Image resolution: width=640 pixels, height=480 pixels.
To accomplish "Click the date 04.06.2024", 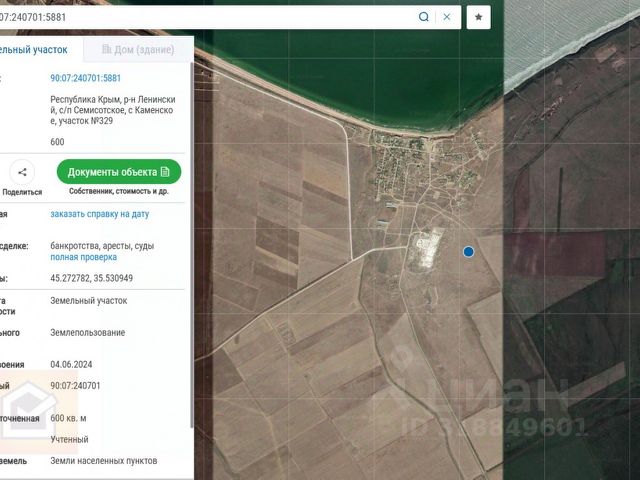I will tap(71, 364).
